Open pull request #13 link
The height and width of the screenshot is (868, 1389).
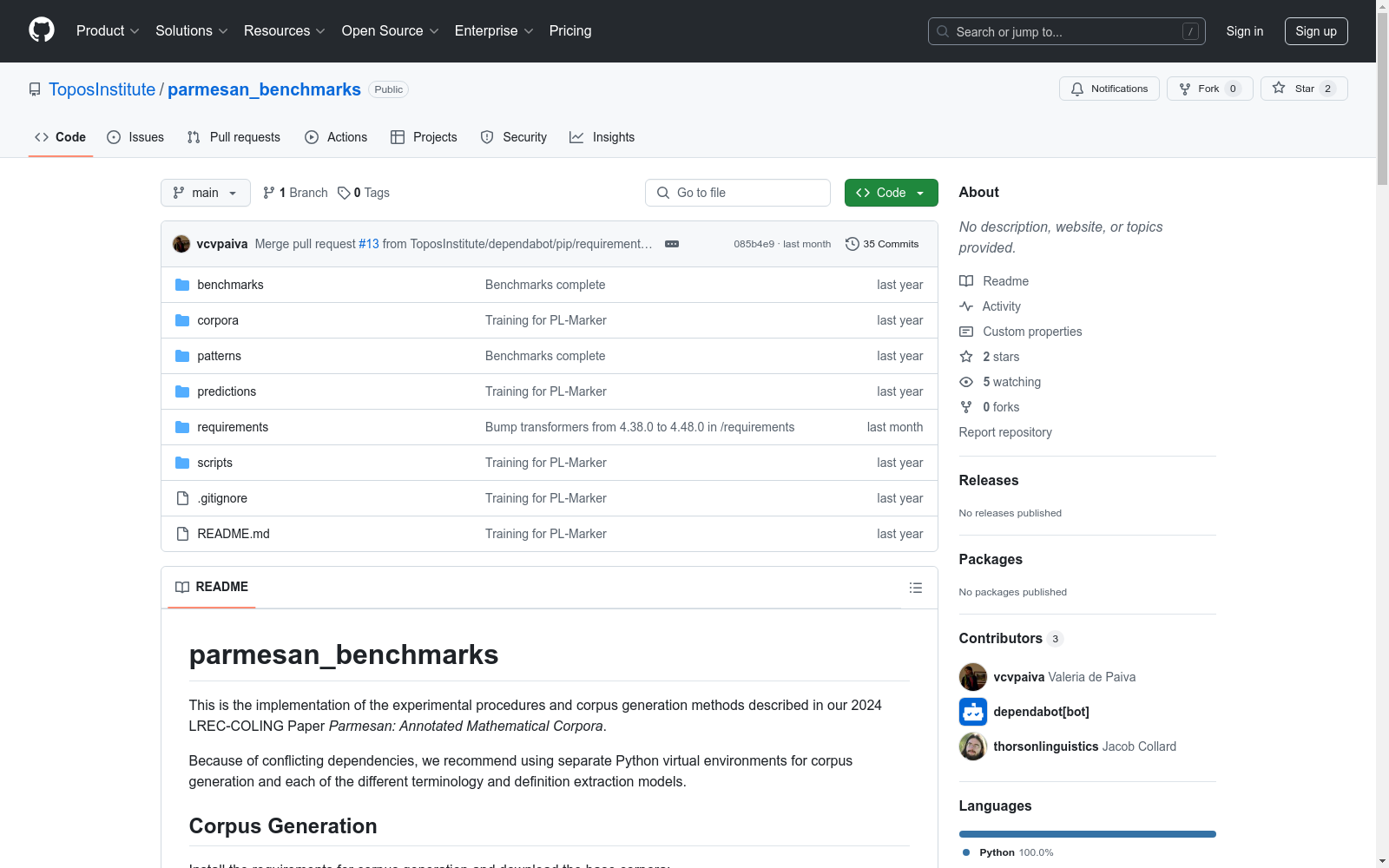(369, 244)
